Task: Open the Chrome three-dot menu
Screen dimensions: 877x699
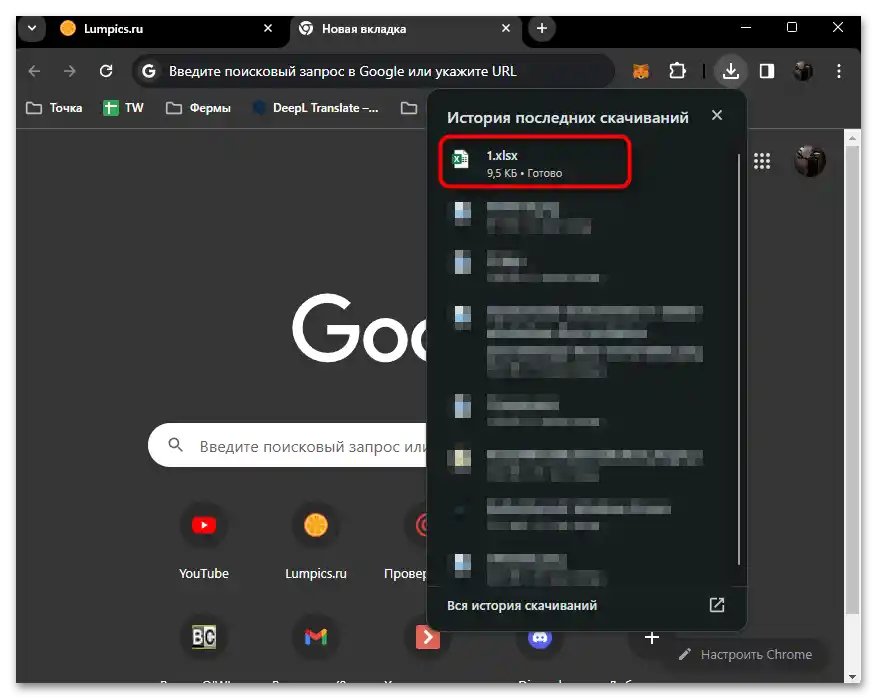Action: point(838,71)
